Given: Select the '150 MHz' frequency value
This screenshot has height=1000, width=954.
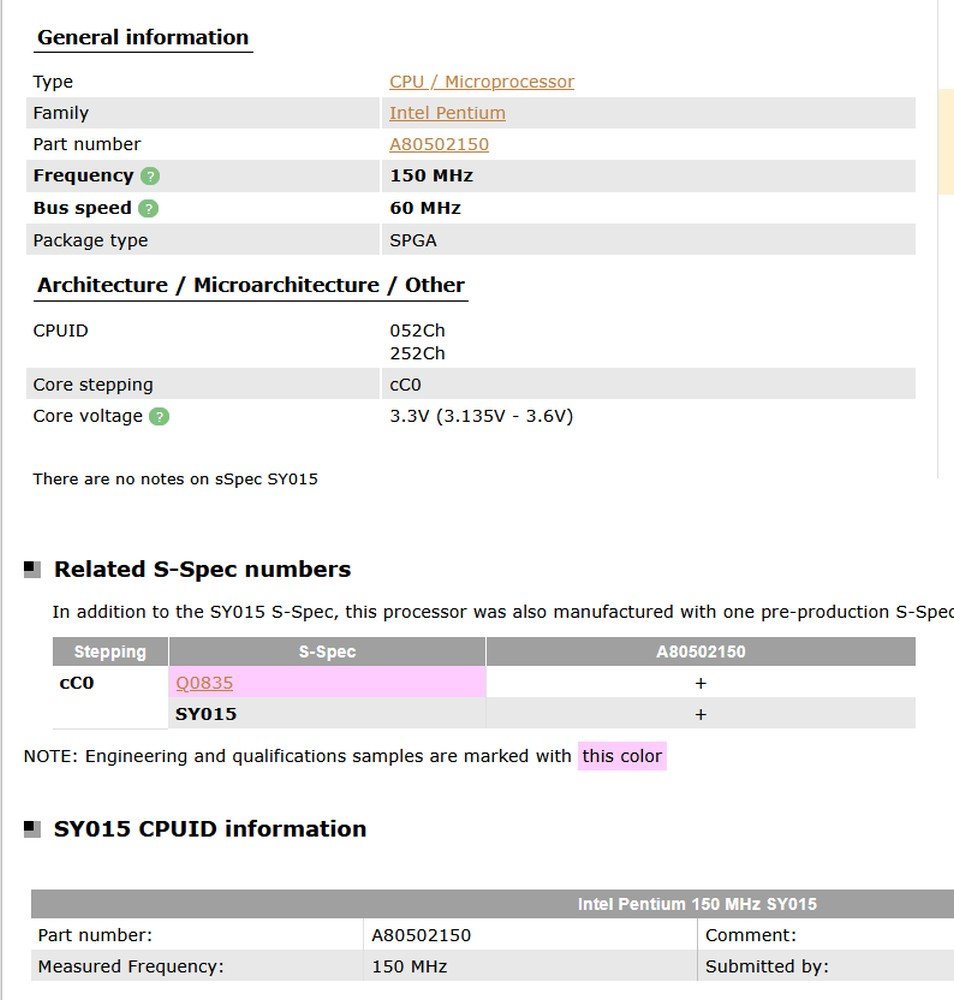Looking at the screenshot, I should [x=431, y=175].
